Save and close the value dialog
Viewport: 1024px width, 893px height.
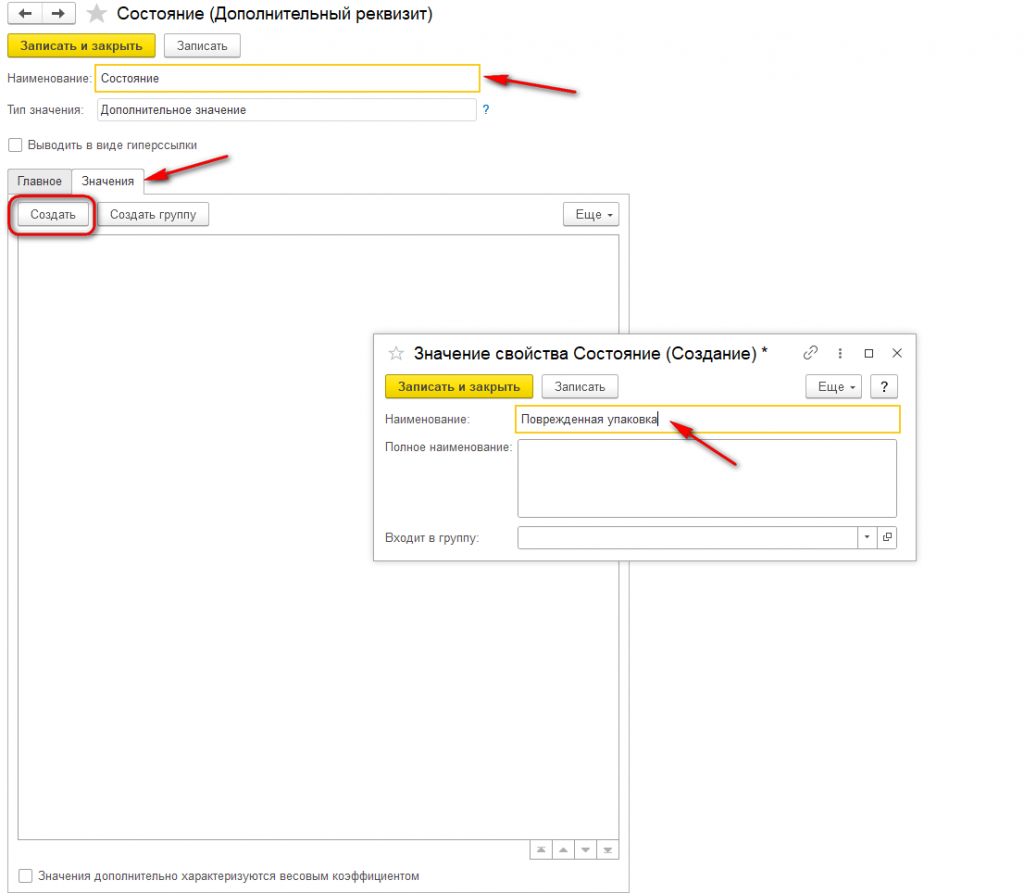(x=459, y=387)
